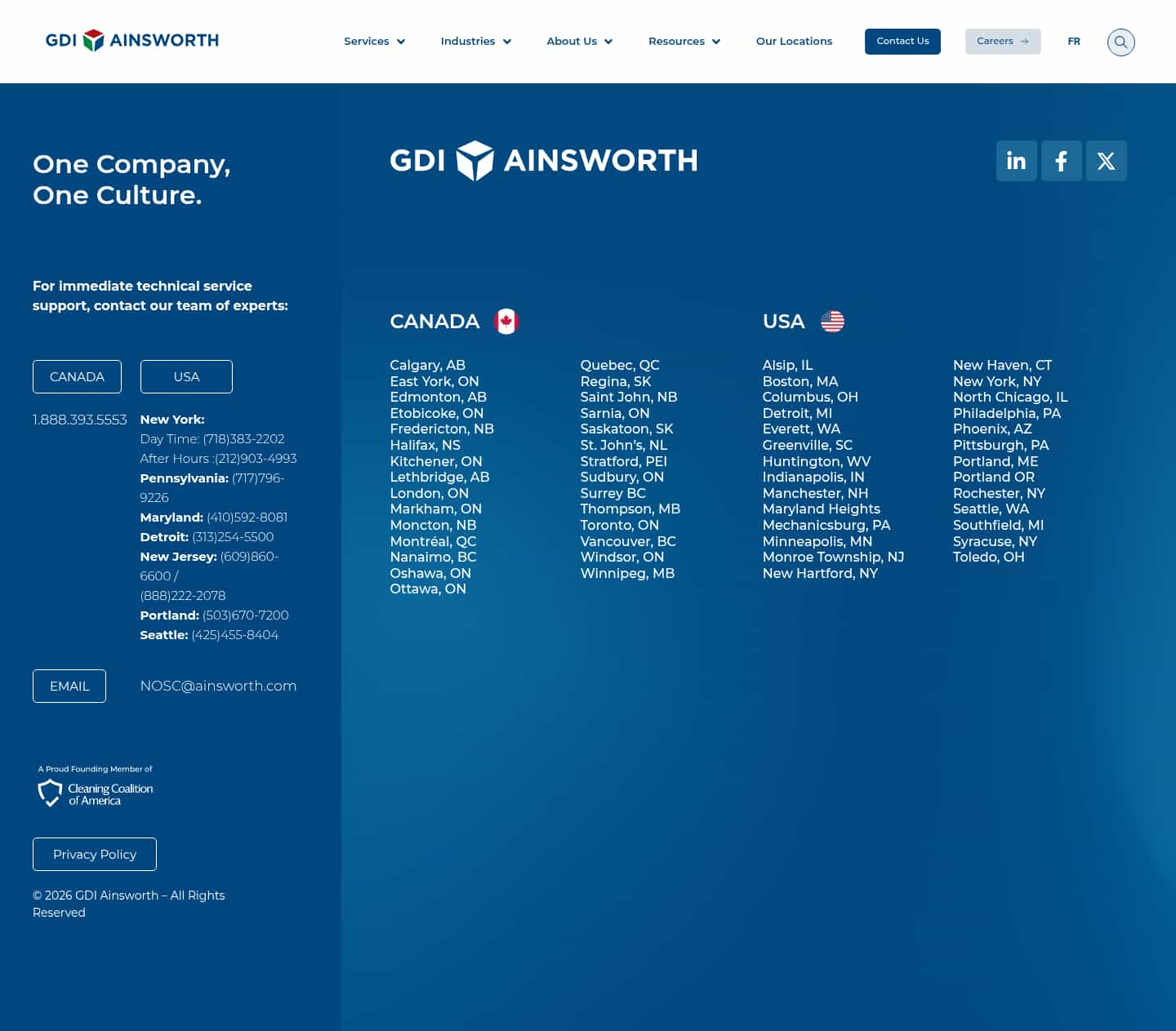This screenshot has width=1176, height=1031.
Task: Open the Ottawa, ON location
Action: tap(428, 589)
